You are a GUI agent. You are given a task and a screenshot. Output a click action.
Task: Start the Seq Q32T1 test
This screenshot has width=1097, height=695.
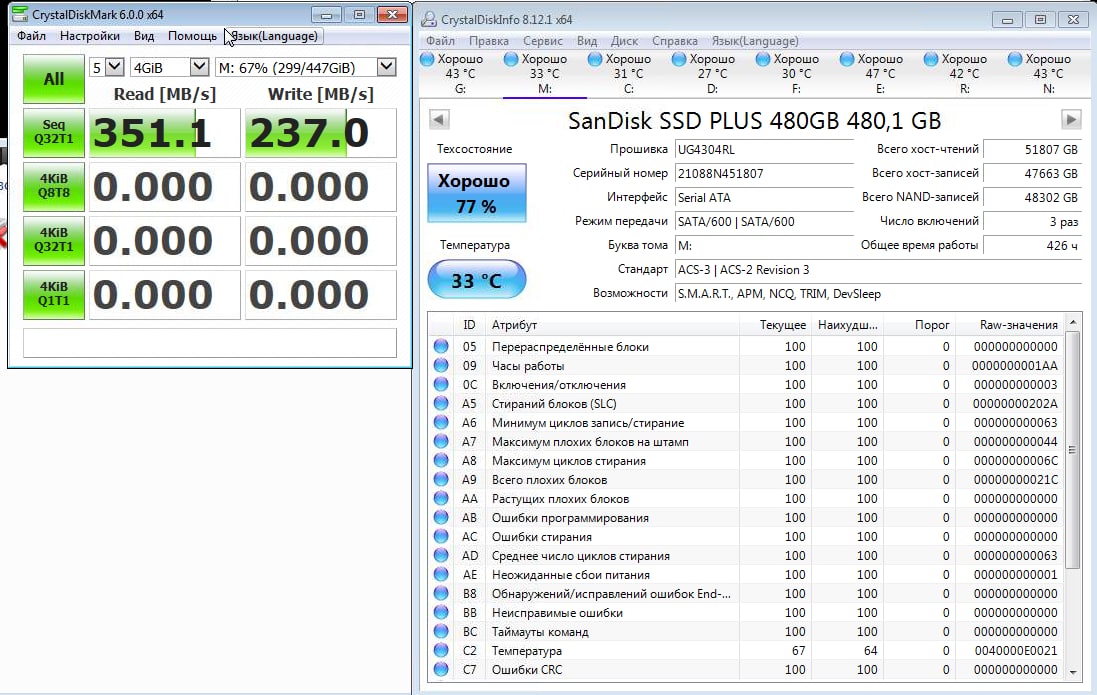coord(54,132)
